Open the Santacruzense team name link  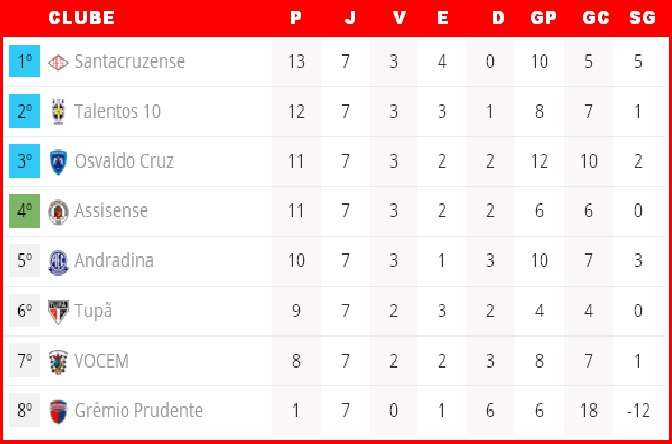[129, 61]
